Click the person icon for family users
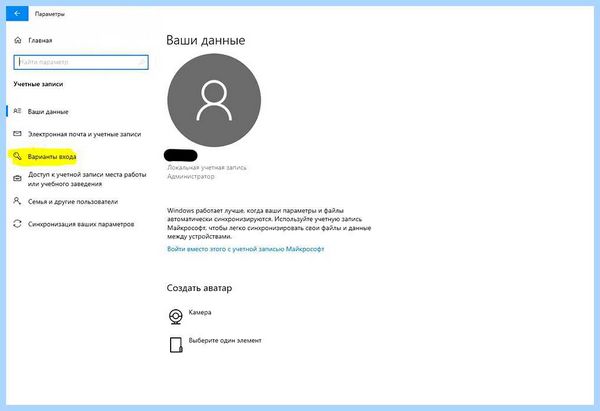 17,201
